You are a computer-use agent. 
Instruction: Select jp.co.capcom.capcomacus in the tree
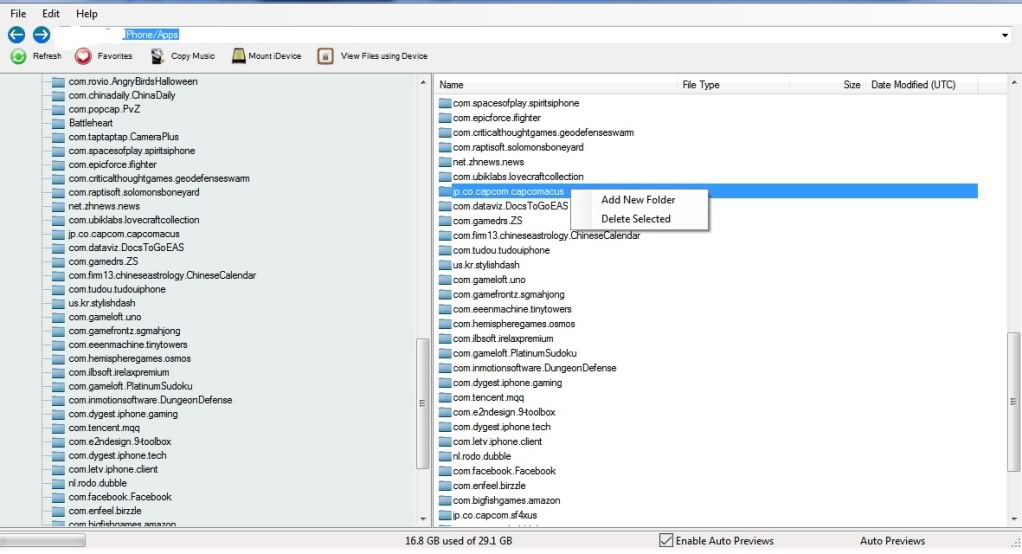click(124, 234)
